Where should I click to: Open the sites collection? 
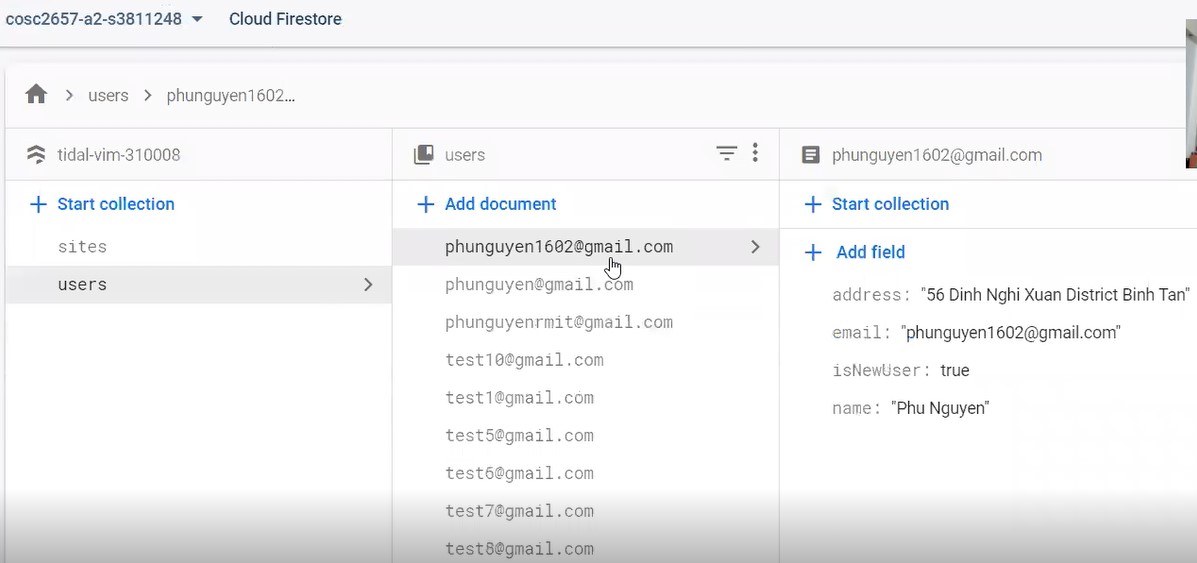(x=82, y=247)
